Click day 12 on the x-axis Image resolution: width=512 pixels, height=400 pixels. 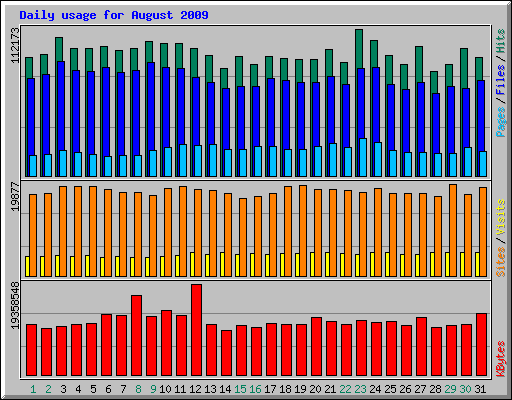195,389
